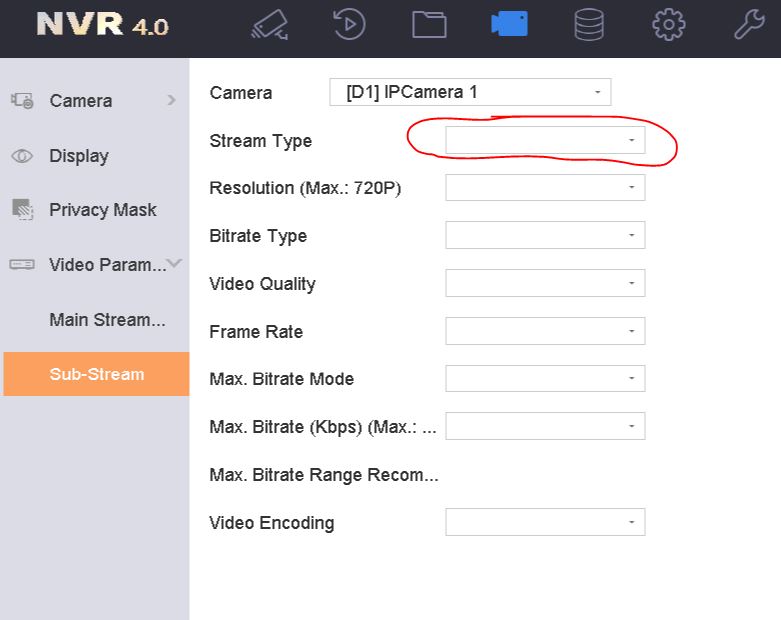Open the Playback icon in top bar
This screenshot has width=781, height=620.
pos(349,25)
